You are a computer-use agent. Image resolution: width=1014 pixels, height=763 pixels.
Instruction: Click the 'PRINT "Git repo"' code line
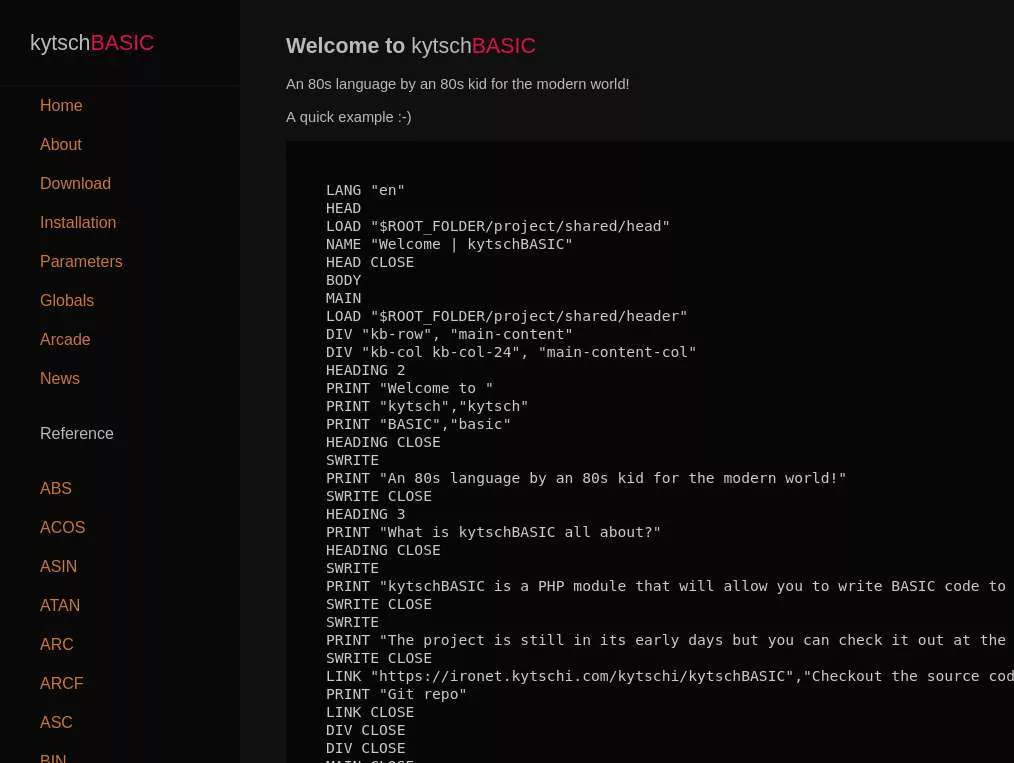396,694
